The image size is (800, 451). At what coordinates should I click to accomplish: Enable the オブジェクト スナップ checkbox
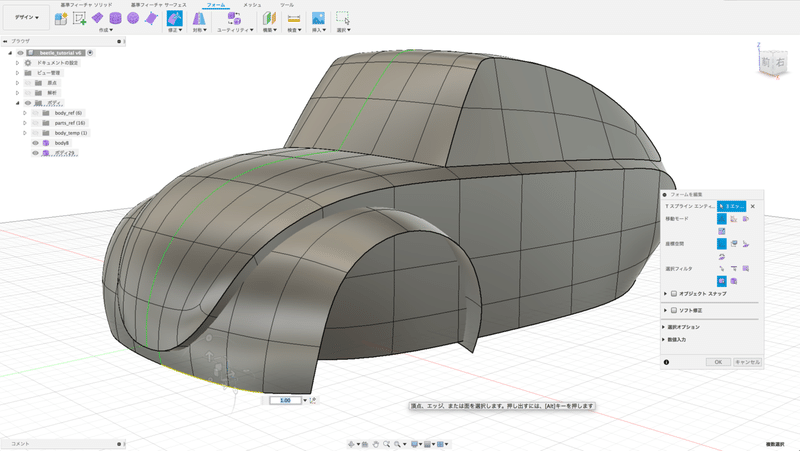(x=673, y=294)
